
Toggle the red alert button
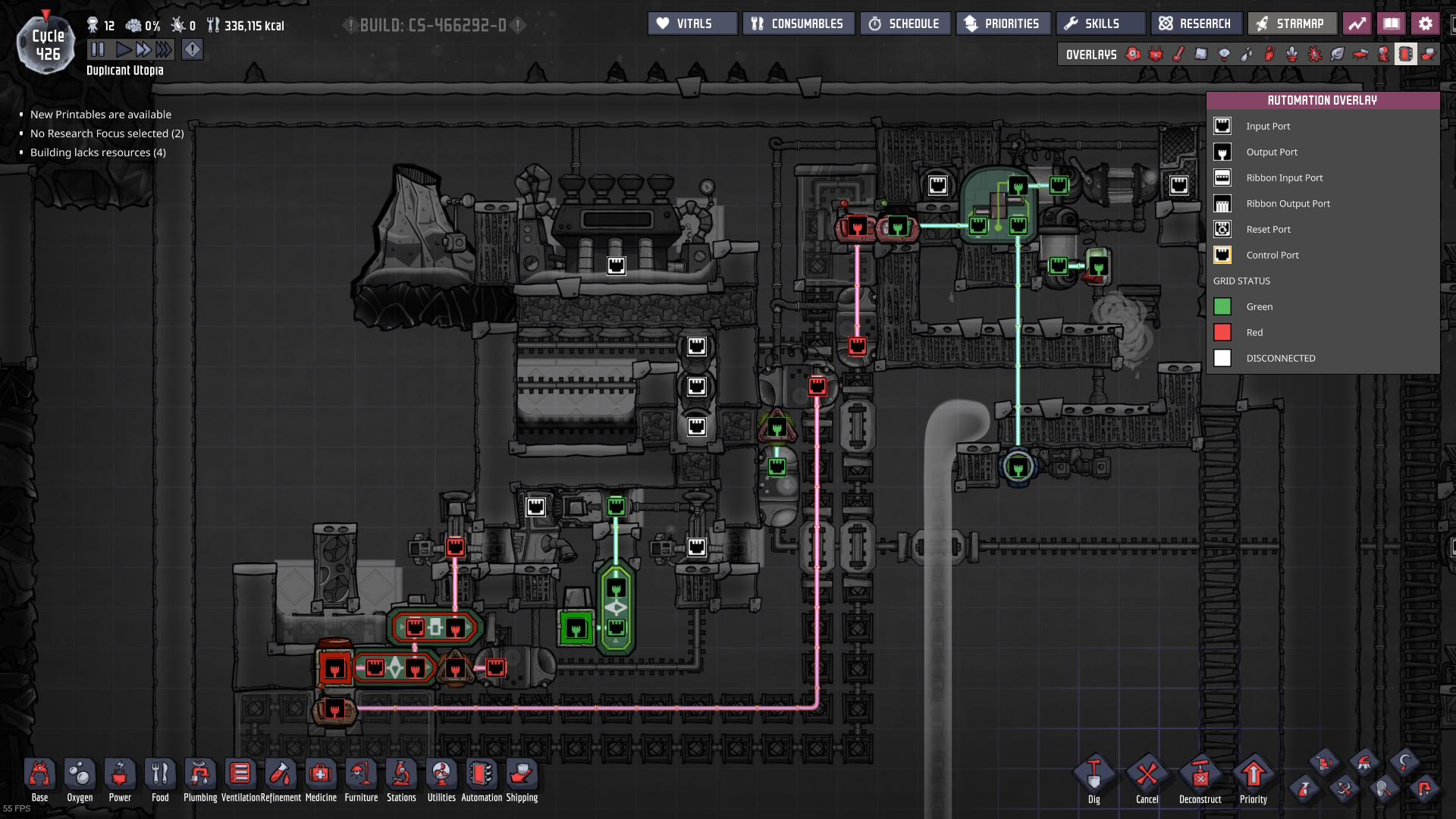[x=193, y=50]
